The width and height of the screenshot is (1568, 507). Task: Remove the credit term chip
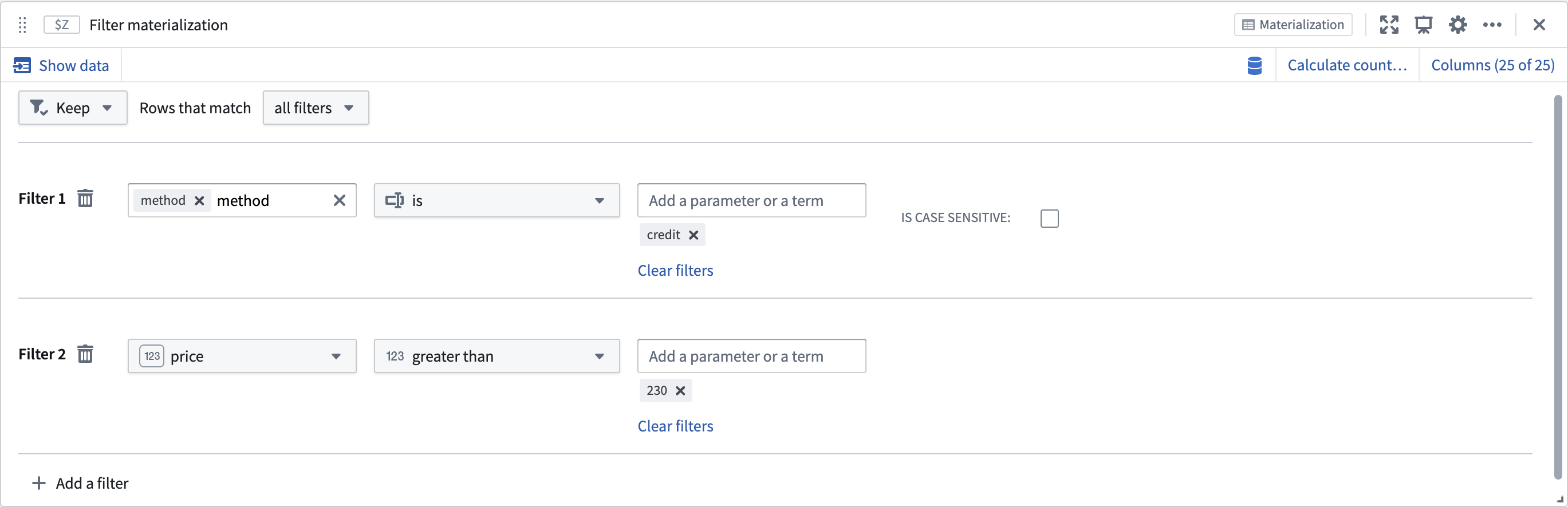(x=694, y=235)
